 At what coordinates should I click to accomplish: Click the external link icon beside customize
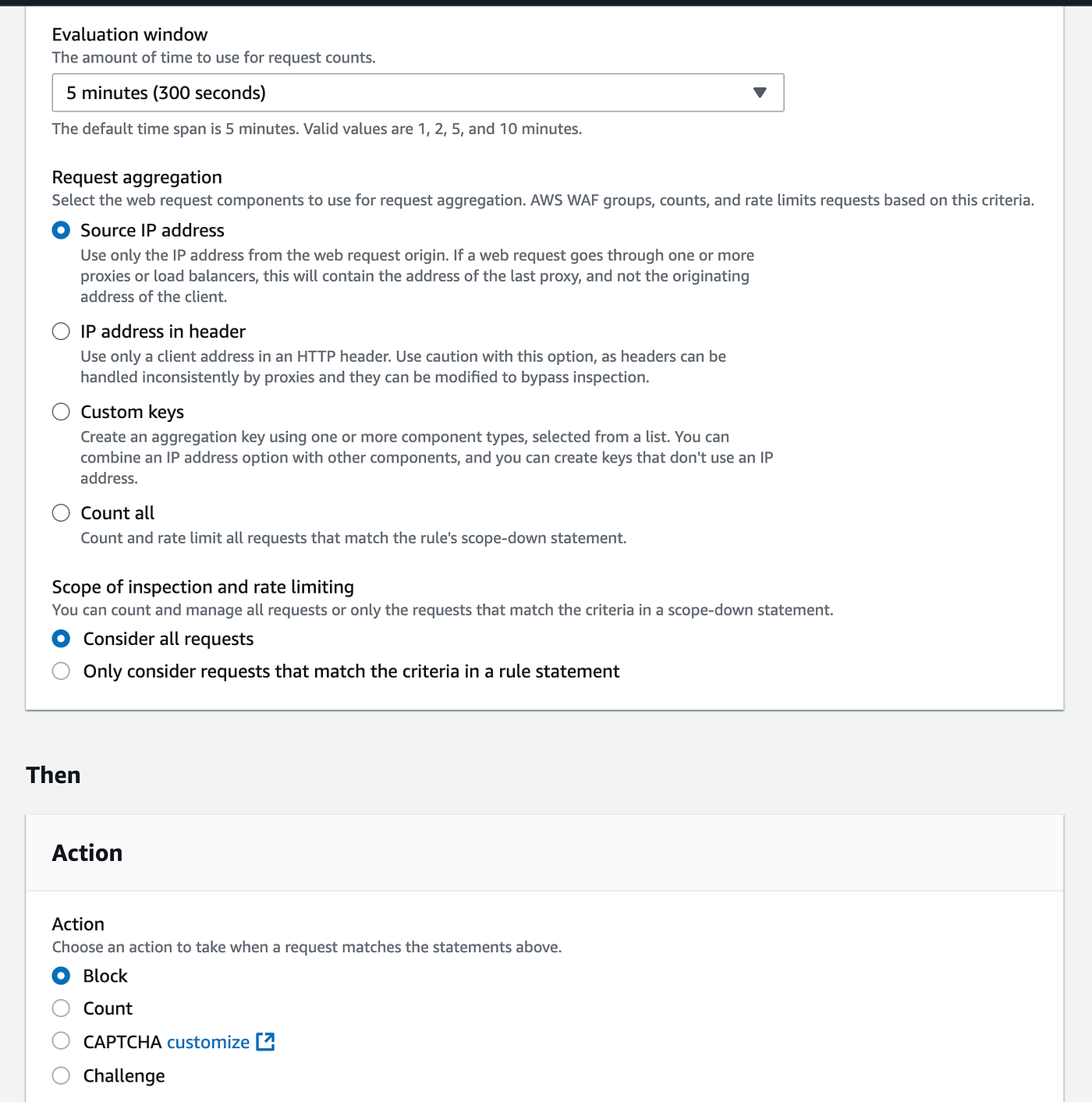[265, 1042]
